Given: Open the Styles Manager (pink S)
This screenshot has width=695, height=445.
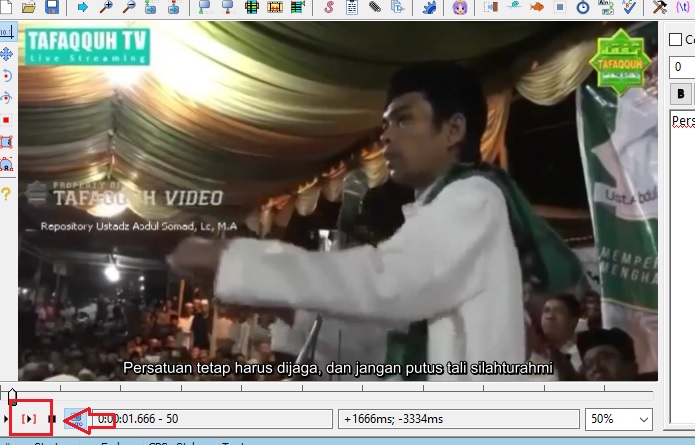Looking at the screenshot, I should tap(328, 7).
